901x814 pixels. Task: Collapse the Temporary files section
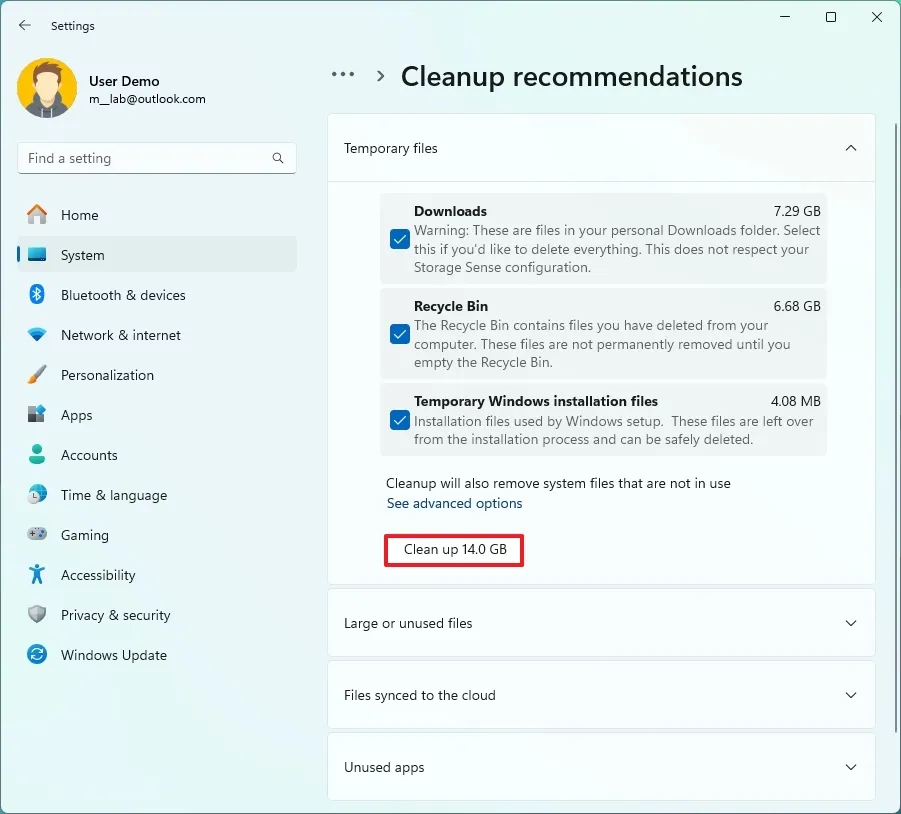[851, 147]
